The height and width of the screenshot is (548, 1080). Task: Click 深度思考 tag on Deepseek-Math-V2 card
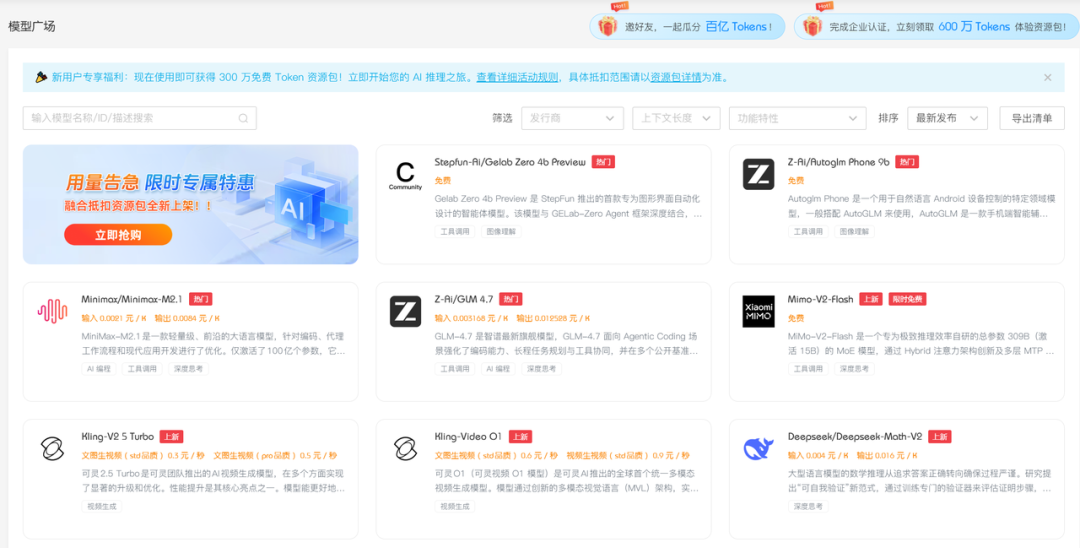[x=808, y=506]
